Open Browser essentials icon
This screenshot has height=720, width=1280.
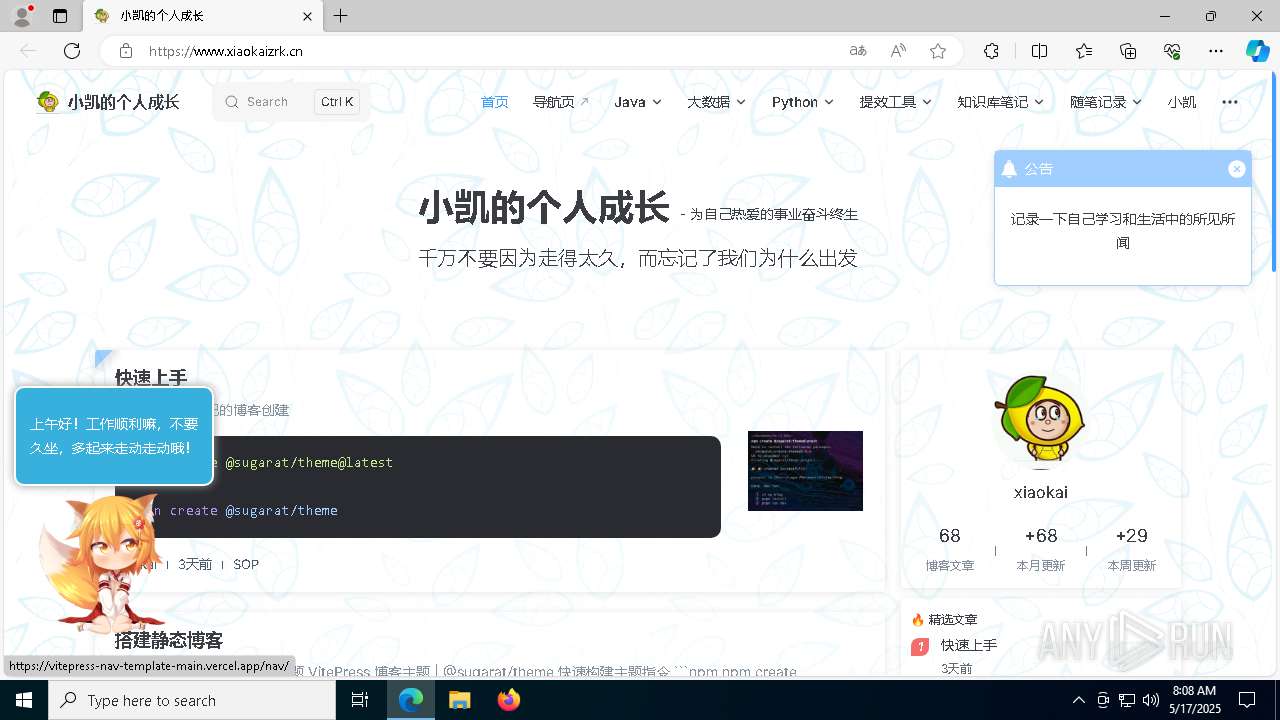click(x=1172, y=51)
